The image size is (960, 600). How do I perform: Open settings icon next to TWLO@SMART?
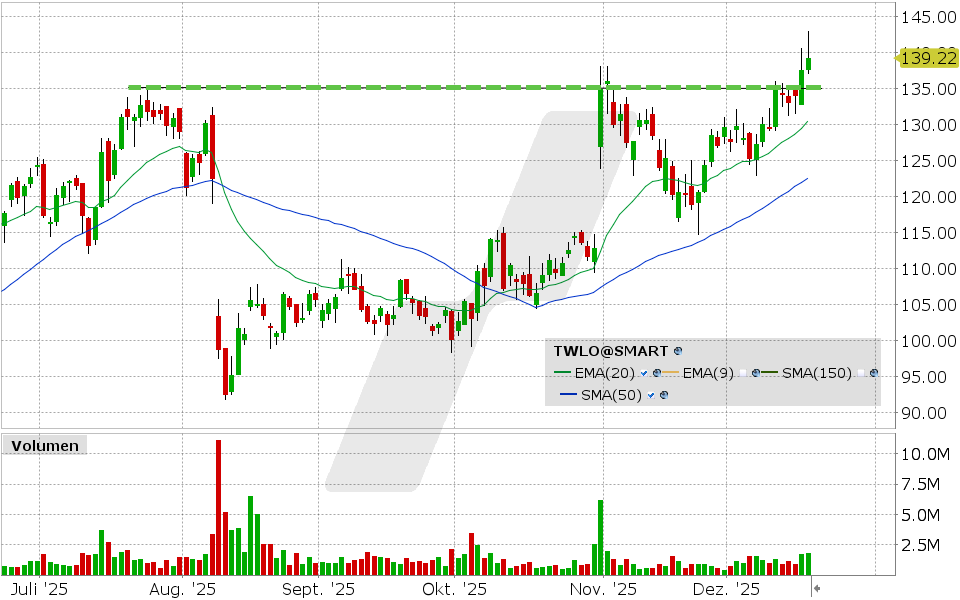click(x=677, y=351)
